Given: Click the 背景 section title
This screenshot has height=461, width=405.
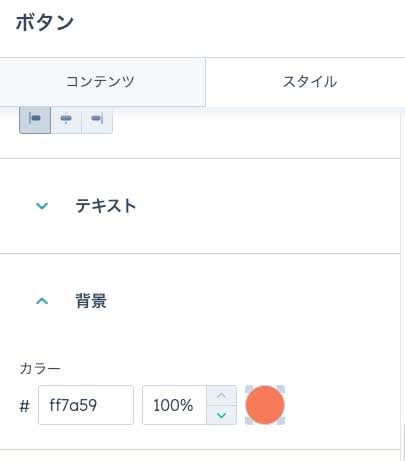Looking at the screenshot, I should pyautogui.click(x=91, y=301).
